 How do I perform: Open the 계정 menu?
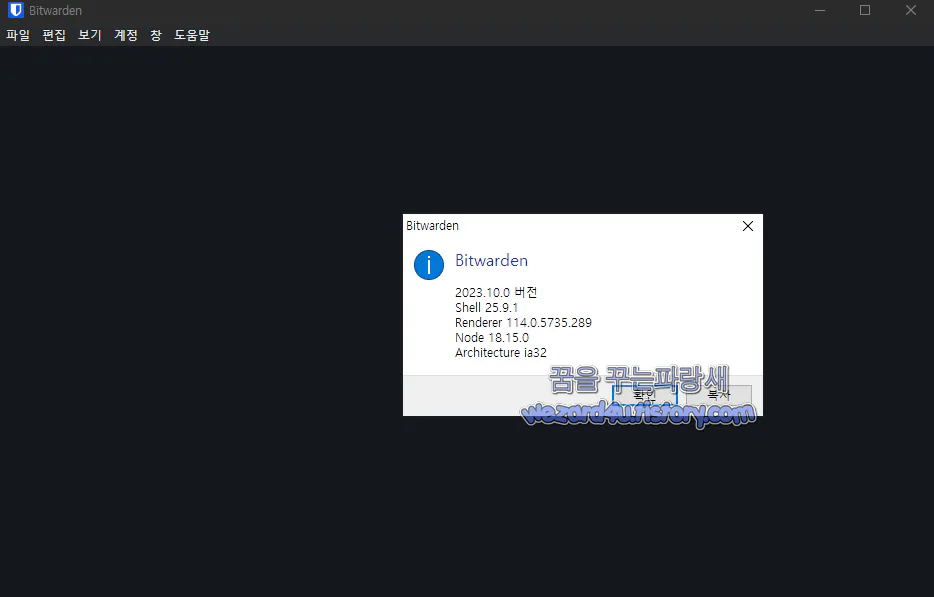coord(126,35)
